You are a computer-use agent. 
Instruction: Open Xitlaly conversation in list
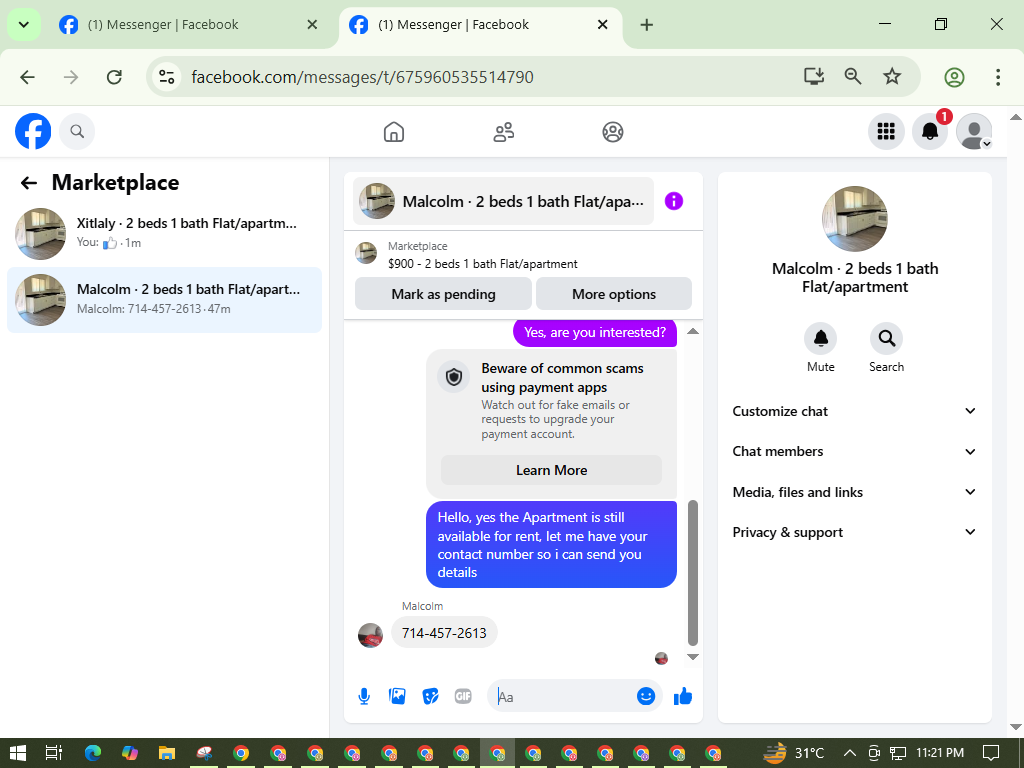[165, 233]
